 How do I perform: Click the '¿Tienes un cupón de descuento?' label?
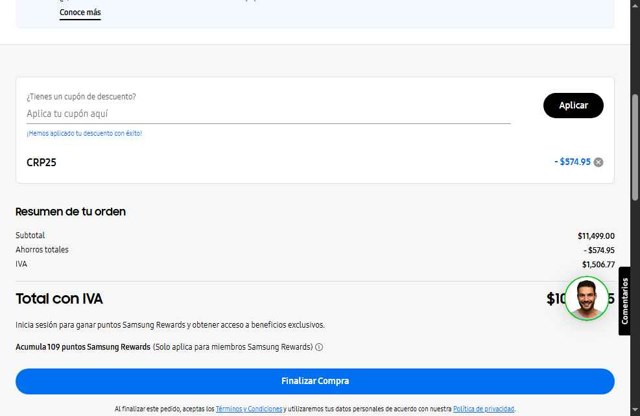click(81, 97)
